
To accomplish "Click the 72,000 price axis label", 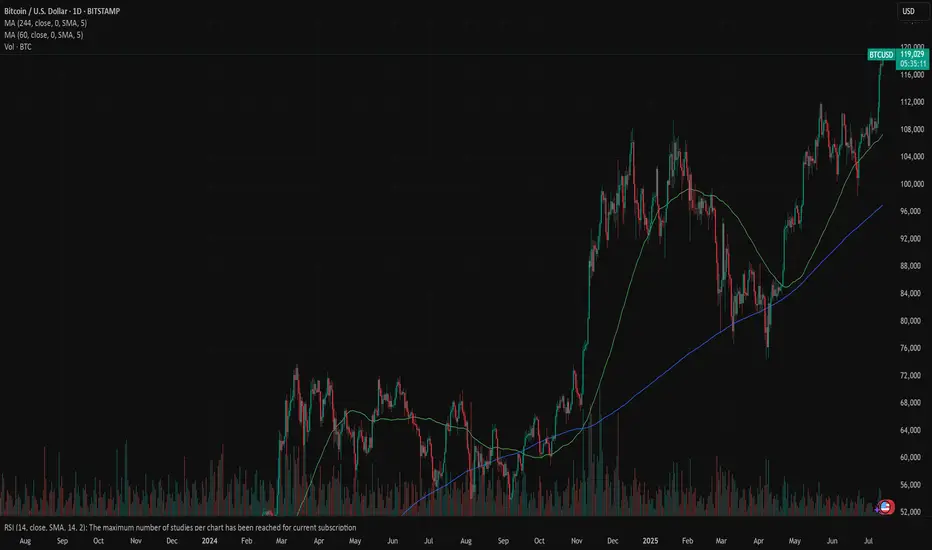I will [912, 376].
